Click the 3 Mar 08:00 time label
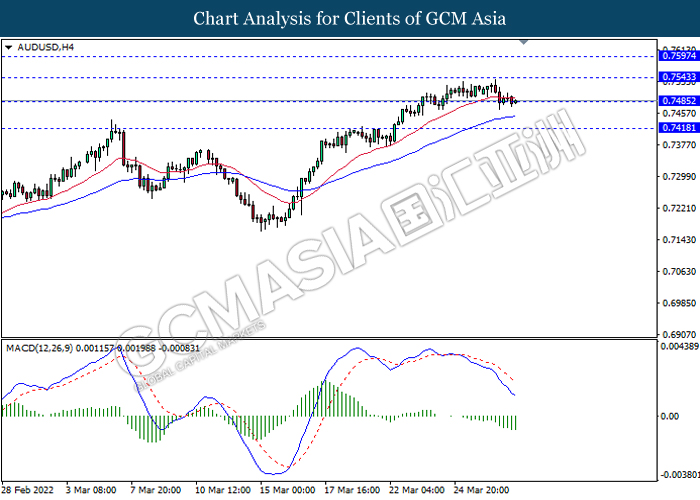 pos(91,490)
